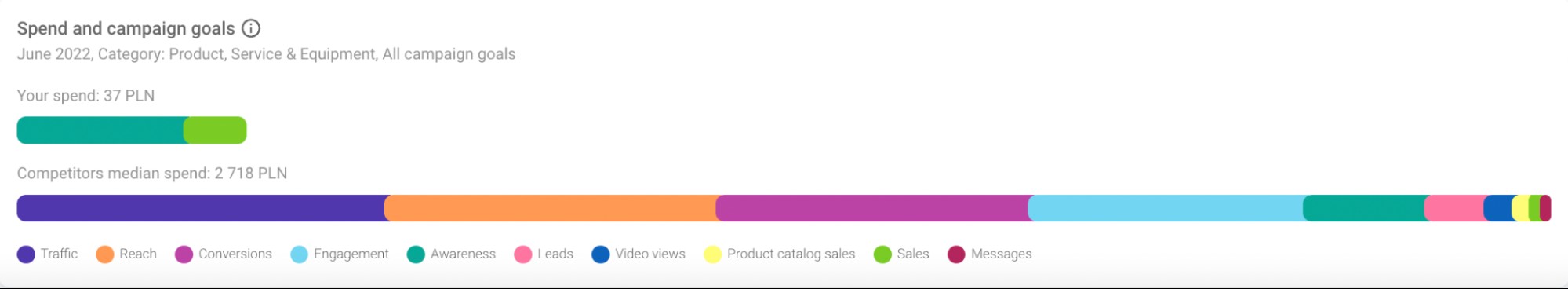Toggle the Conversions legend item
Image resolution: width=1568 pixels, height=289 pixels.
pos(224,254)
